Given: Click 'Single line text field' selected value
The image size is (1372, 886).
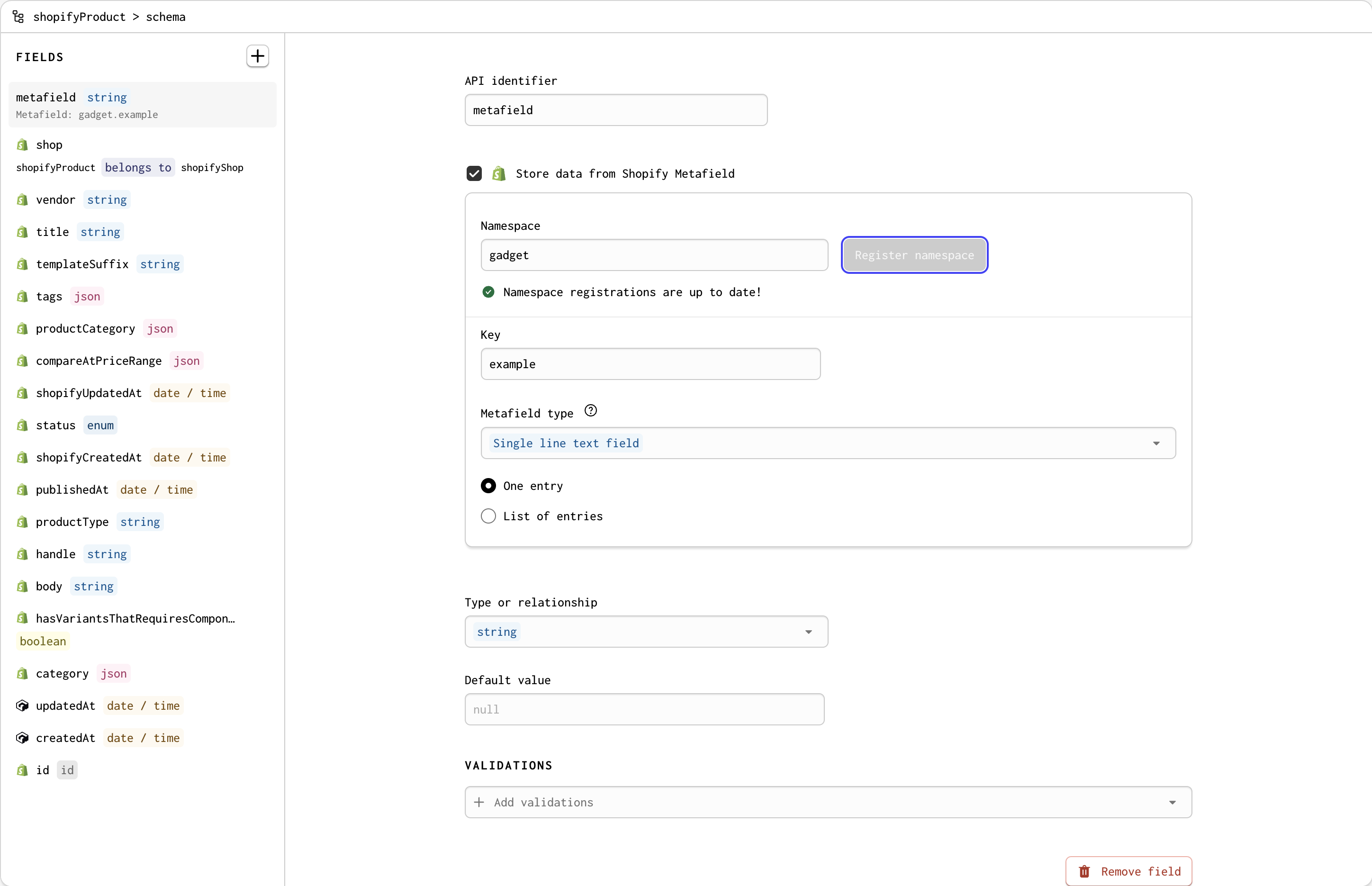Looking at the screenshot, I should (x=566, y=443).
